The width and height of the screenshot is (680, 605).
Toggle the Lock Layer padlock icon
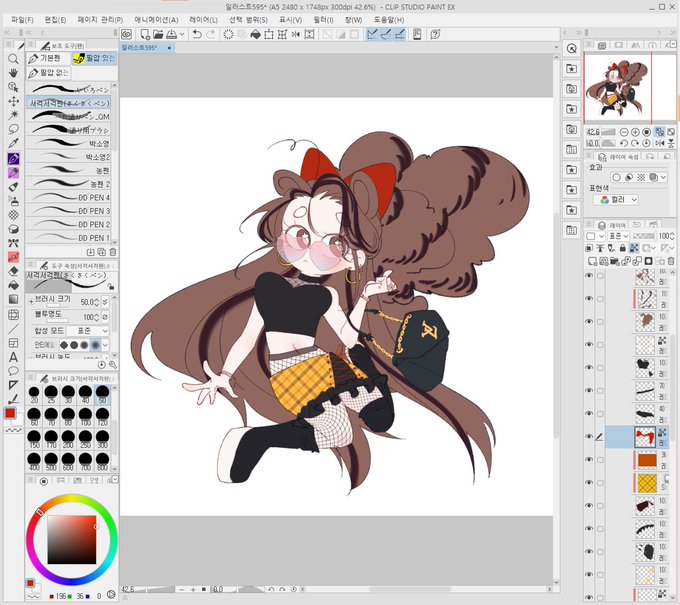623,248
